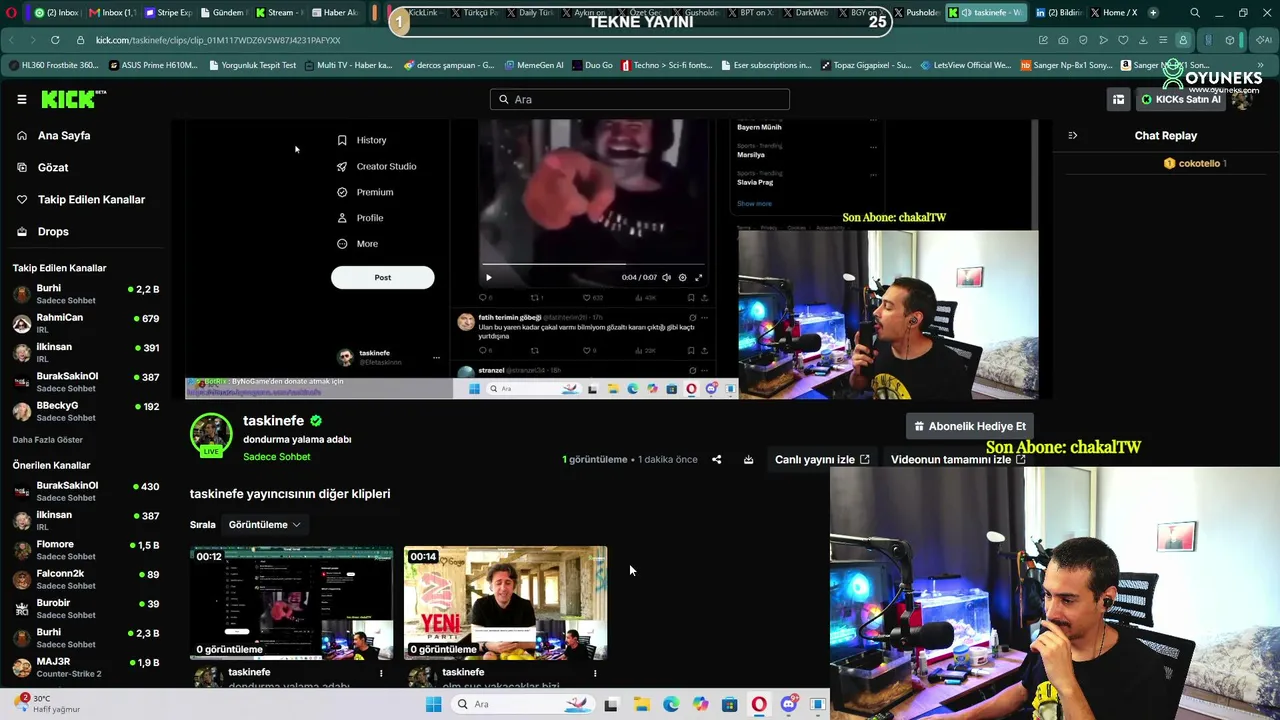This screenshot has width=1280, height=720.
Task: Download the clip with download icon
Action: tap(748, 460)
